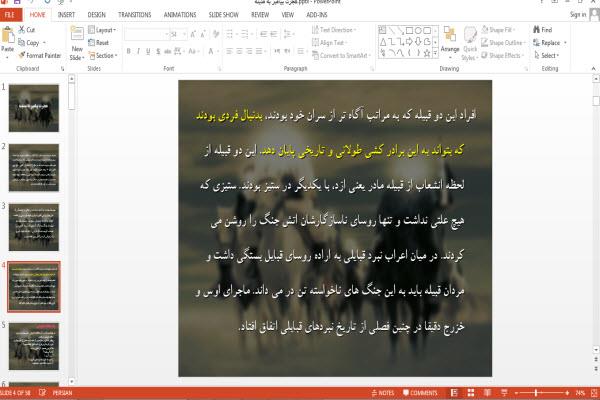Switch to the REVIEW tab

260,15
